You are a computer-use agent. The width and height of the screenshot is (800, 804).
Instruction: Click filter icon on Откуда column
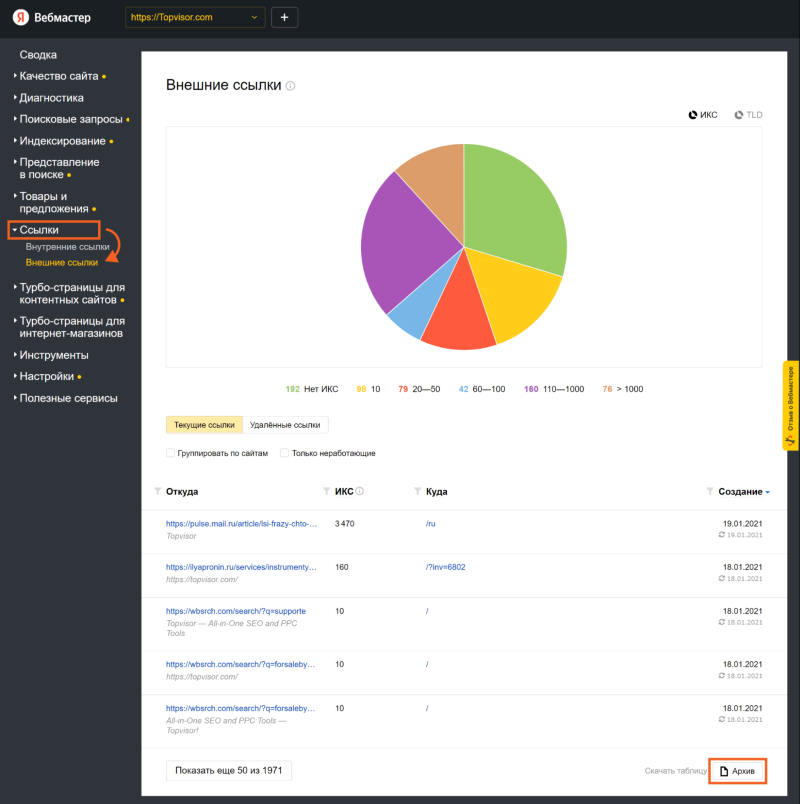pos(158,492)
